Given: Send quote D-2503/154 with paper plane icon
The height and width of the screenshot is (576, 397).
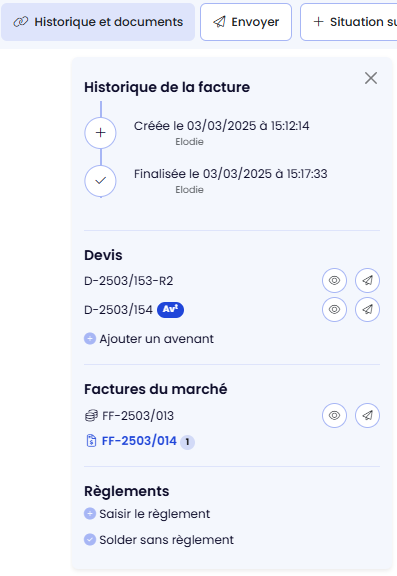Looking at the screenshot, I should [x=367, y=310].
